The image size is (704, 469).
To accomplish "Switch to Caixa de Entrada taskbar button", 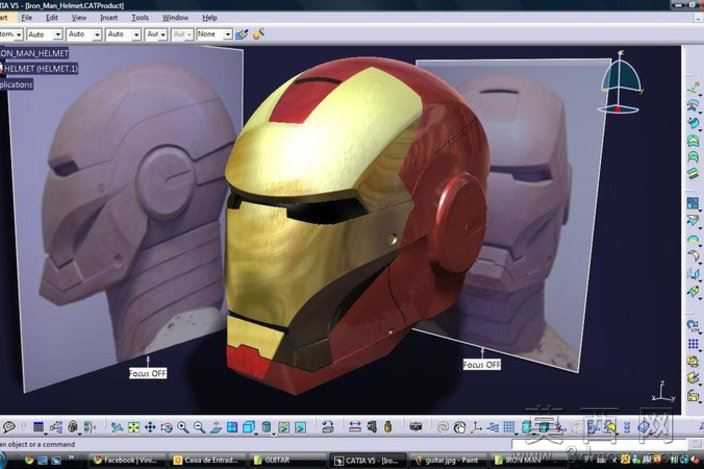I will point(207,460).
